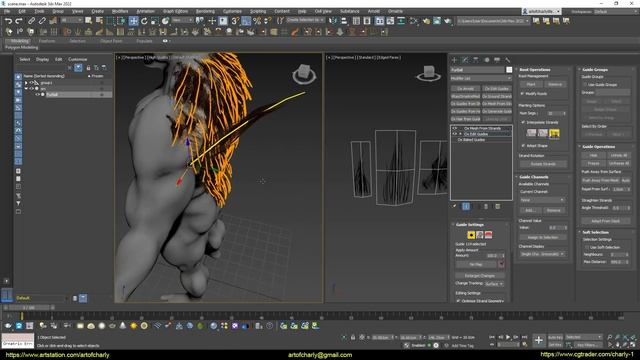Remove modifier via trash icon below stack
This screenshot has height=360, width=640.
coord(486,207)
